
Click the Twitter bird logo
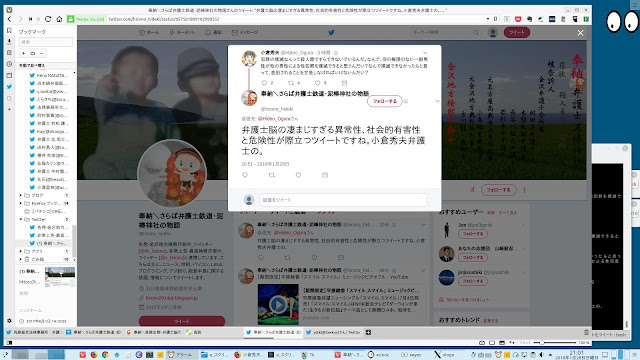(x=331, y=32)
